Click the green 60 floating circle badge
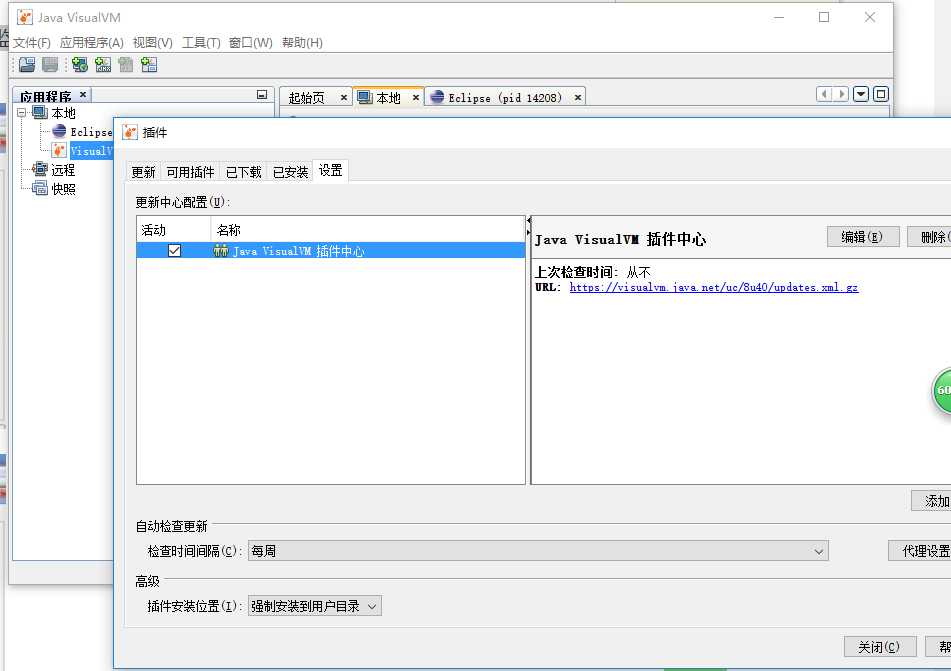The image size is (951, 671). (x=941, y=391)
